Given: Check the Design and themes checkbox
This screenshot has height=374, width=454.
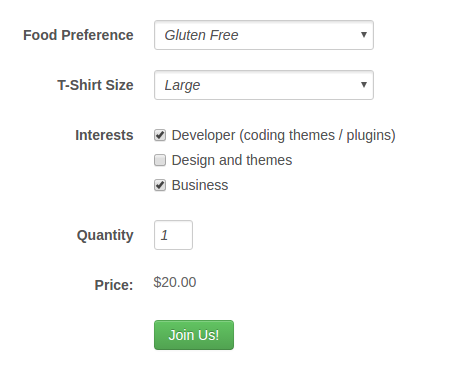Looking at the screenshot, I should (x=160, y=160).
